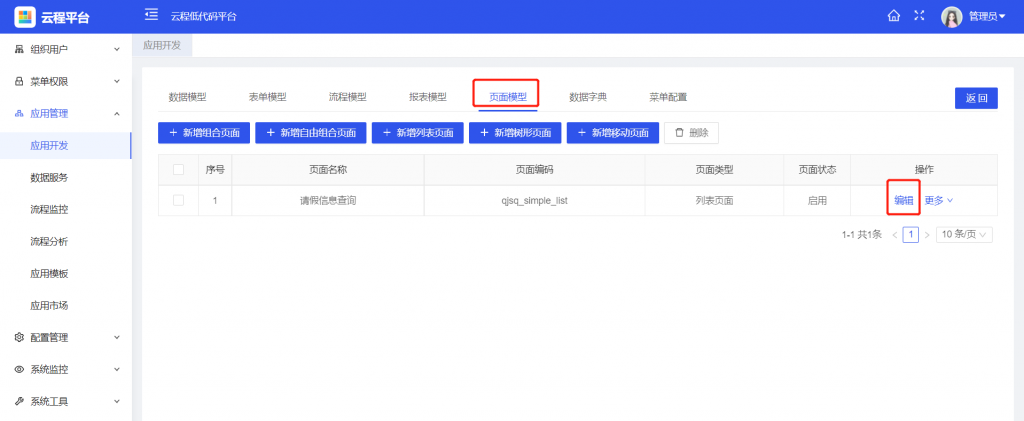Toggle fullscreen mode icon
This screenshot has width=1024, height=421.
920,16
